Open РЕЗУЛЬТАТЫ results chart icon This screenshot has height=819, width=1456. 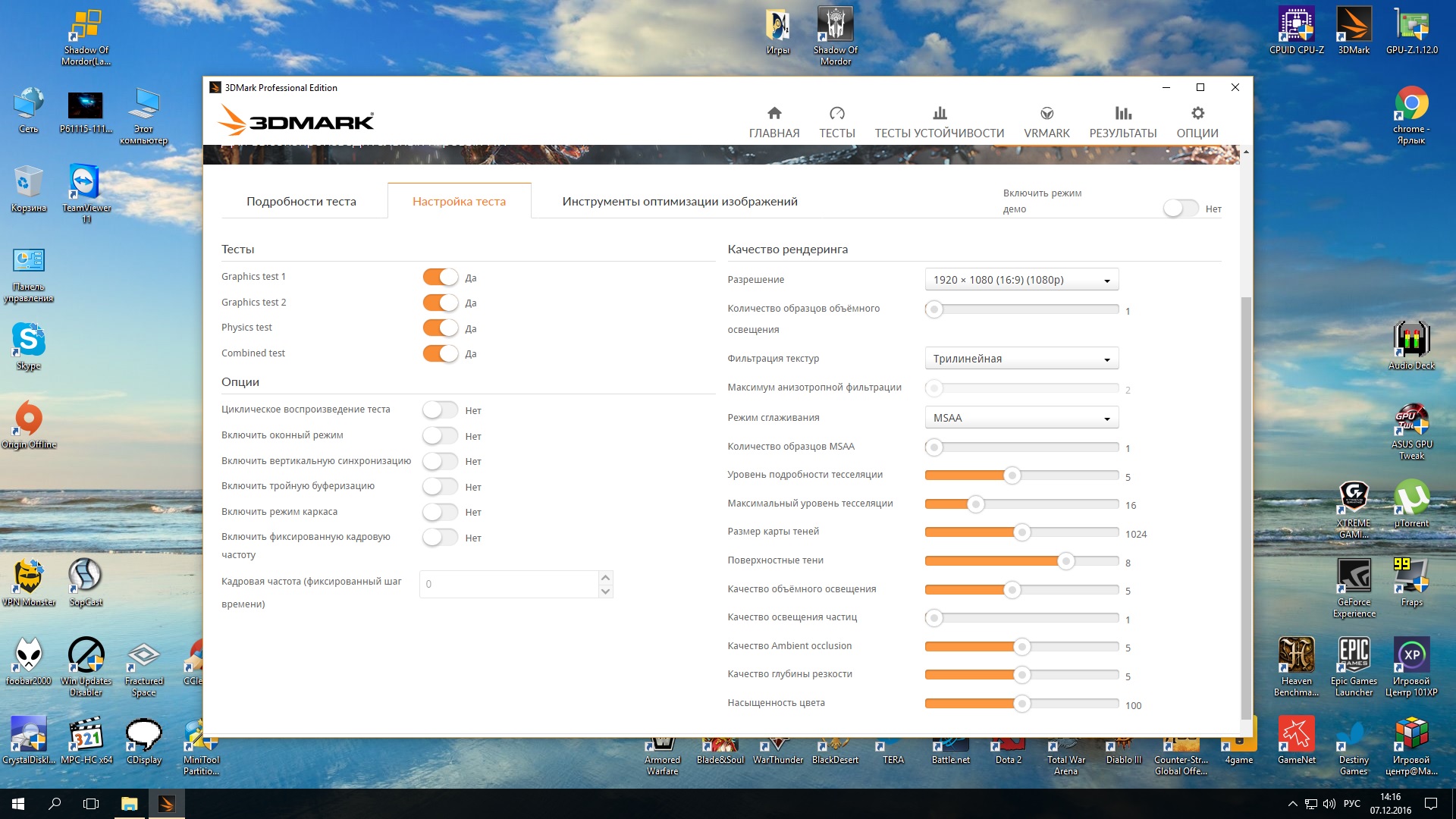click(1122, 114)
